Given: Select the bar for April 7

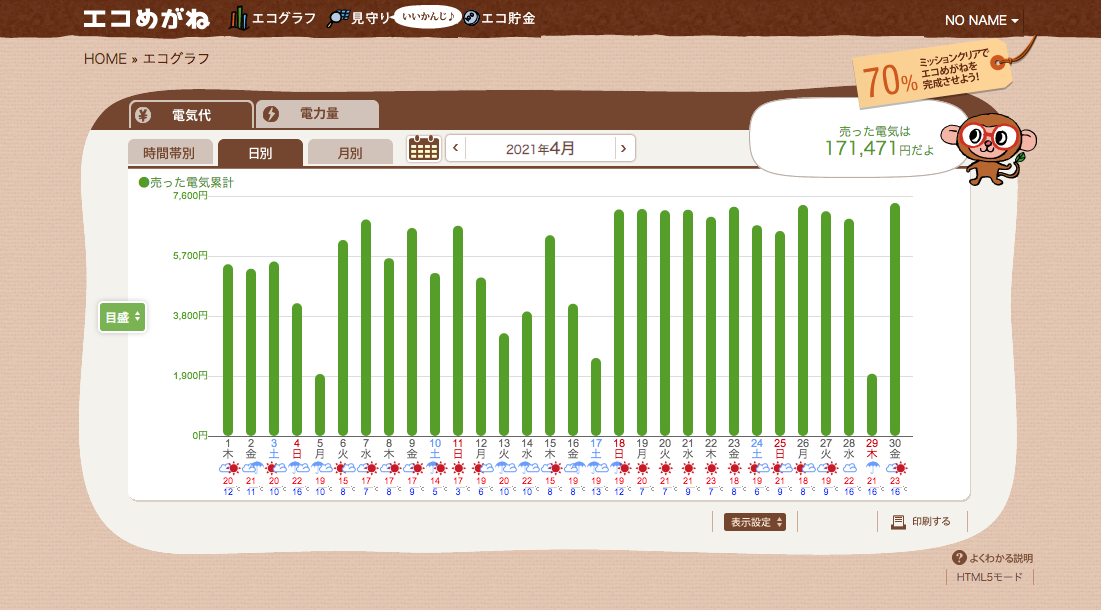Looking at the screenshot, I should pyautogui.click(x=366, y=328).
